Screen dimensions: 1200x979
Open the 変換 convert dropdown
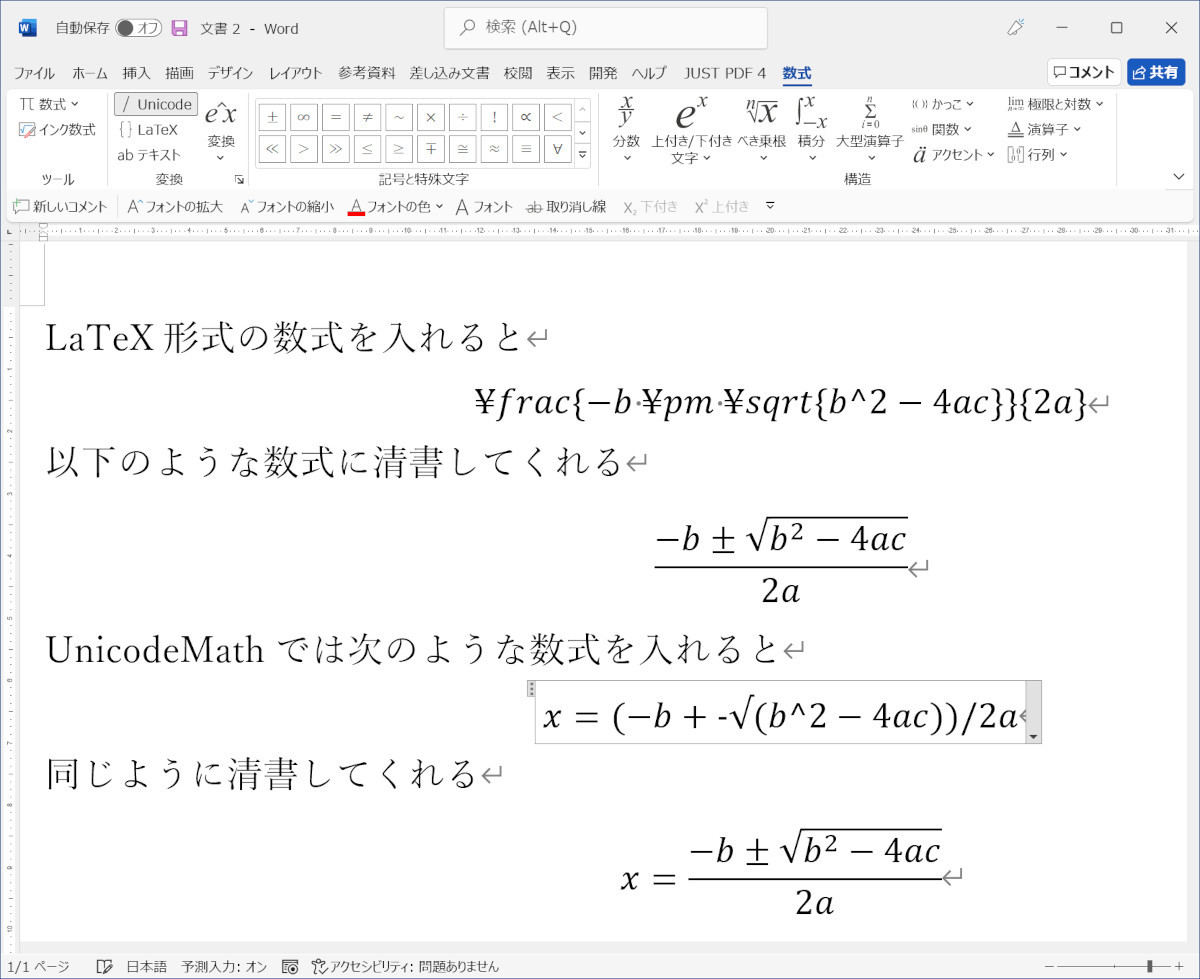coord(221,131)
